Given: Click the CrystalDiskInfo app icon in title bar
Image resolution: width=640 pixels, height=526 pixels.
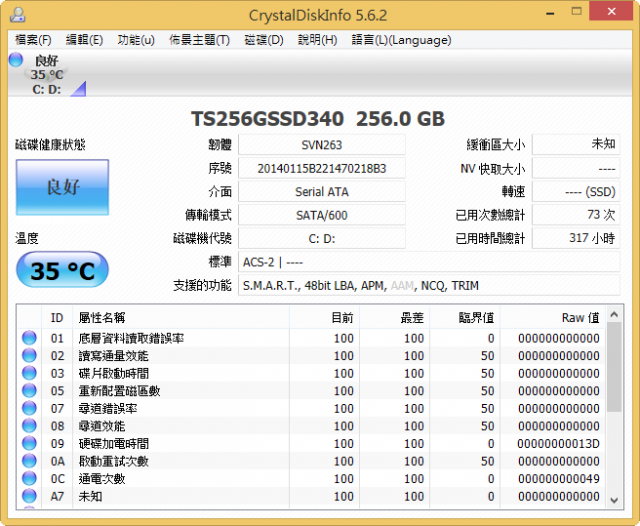Looking at the screenshot, I should click(x=18, y=15).
